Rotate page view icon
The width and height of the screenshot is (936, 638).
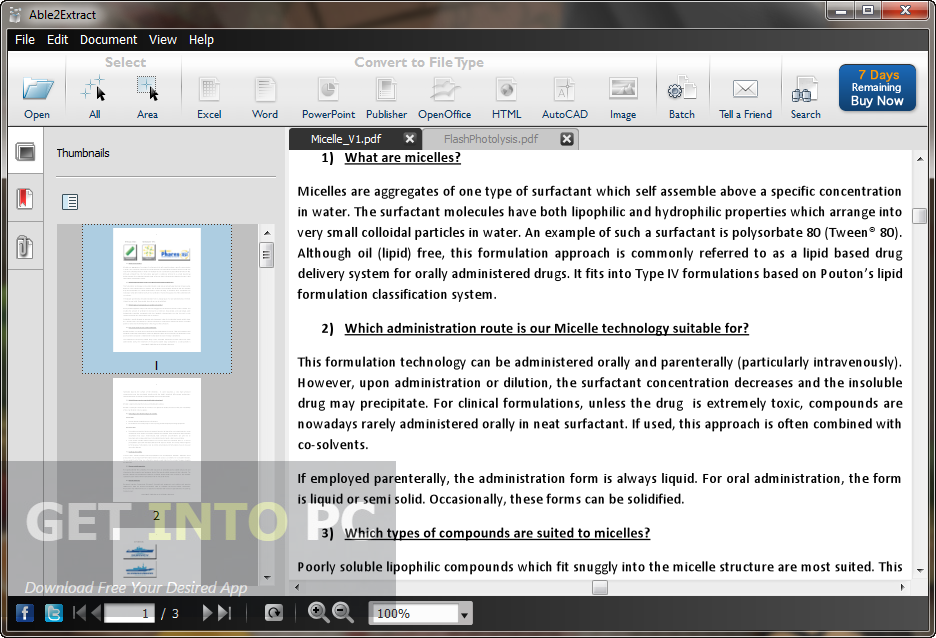(273, 613)
